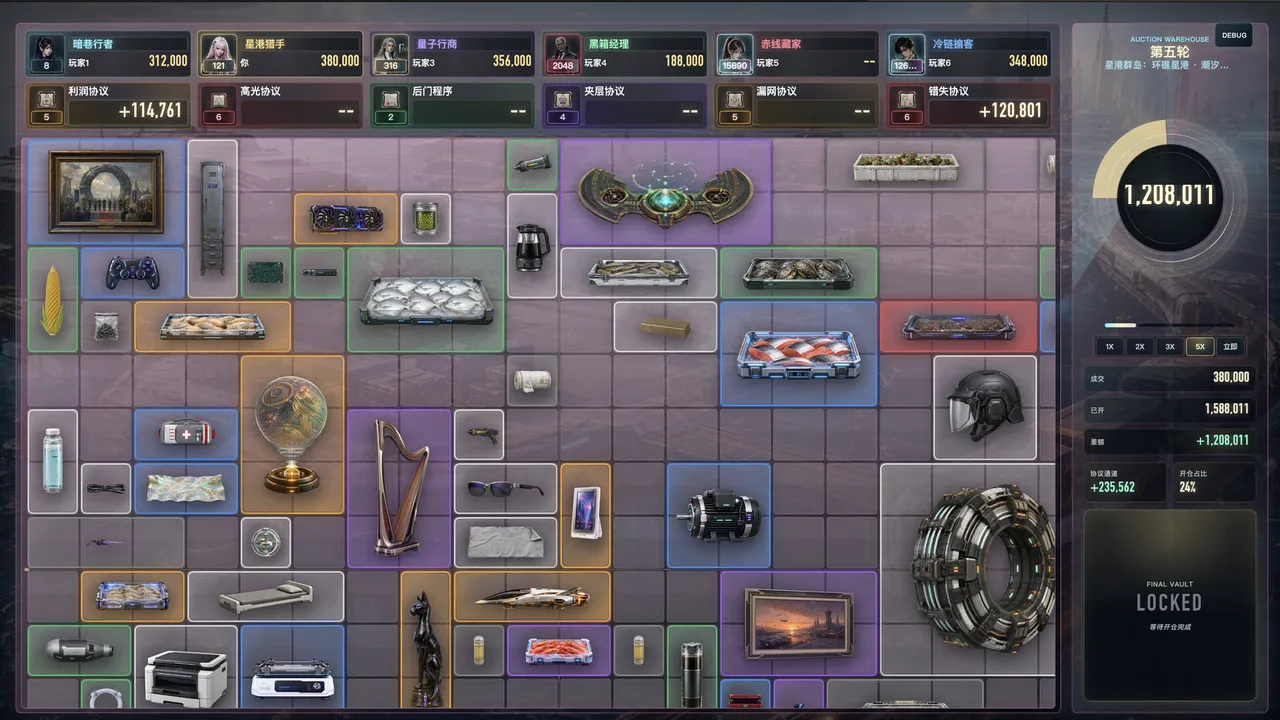
Task: Pick the graphics card item
Action: click(346, 218)
